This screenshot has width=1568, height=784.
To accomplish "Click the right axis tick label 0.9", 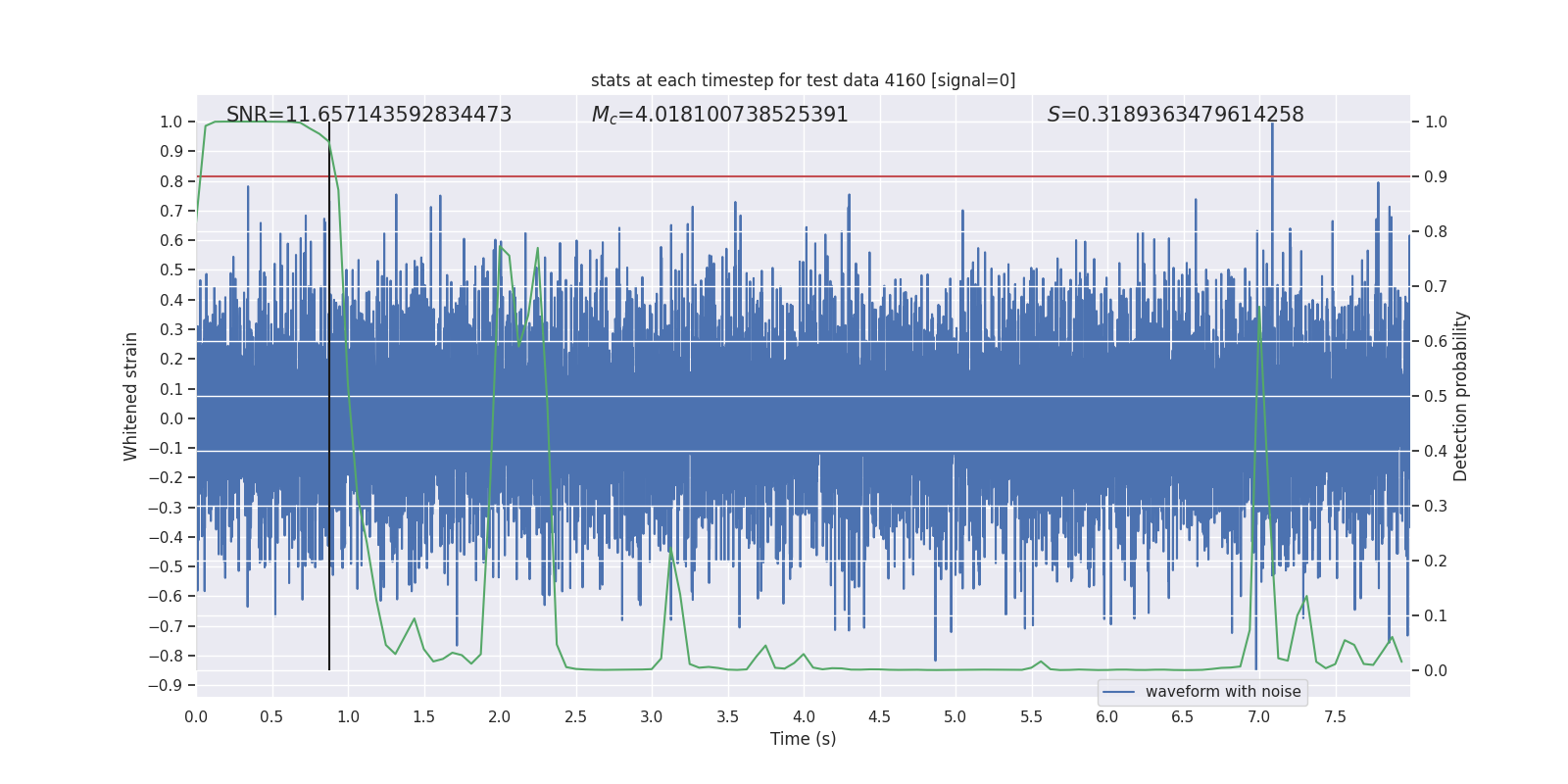I will pyautogui.click(x=1436, y=176).
